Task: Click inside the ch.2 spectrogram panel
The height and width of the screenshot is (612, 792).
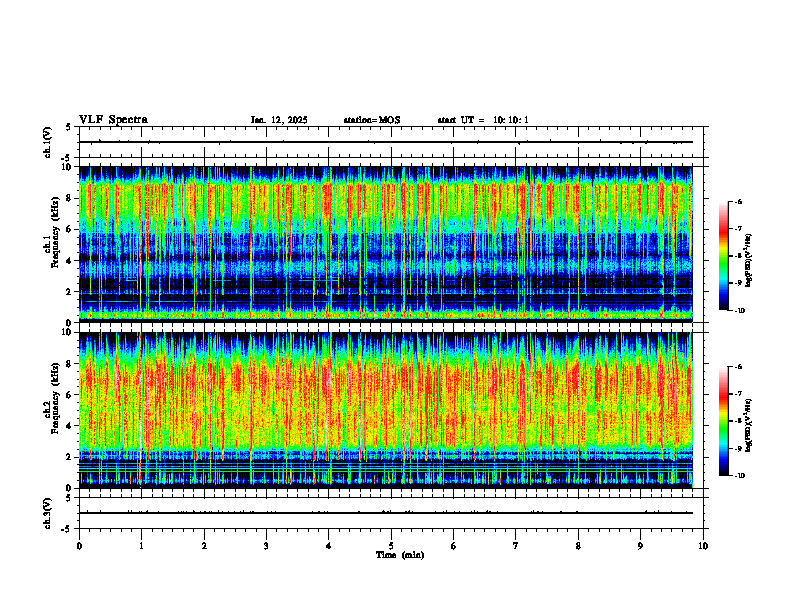Action: tap(386, 410)
